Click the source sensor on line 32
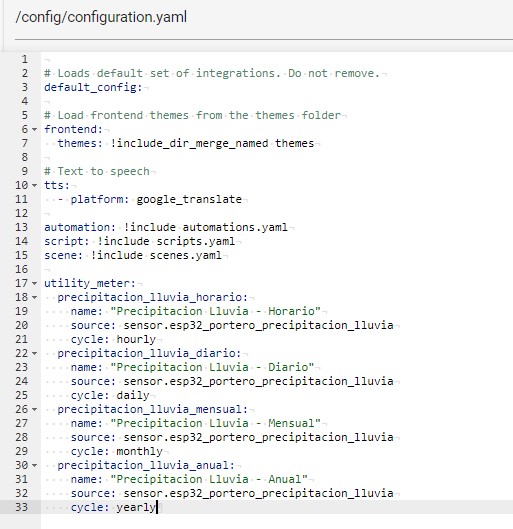This screenshot has height=529, width=513. pos(258,493)
